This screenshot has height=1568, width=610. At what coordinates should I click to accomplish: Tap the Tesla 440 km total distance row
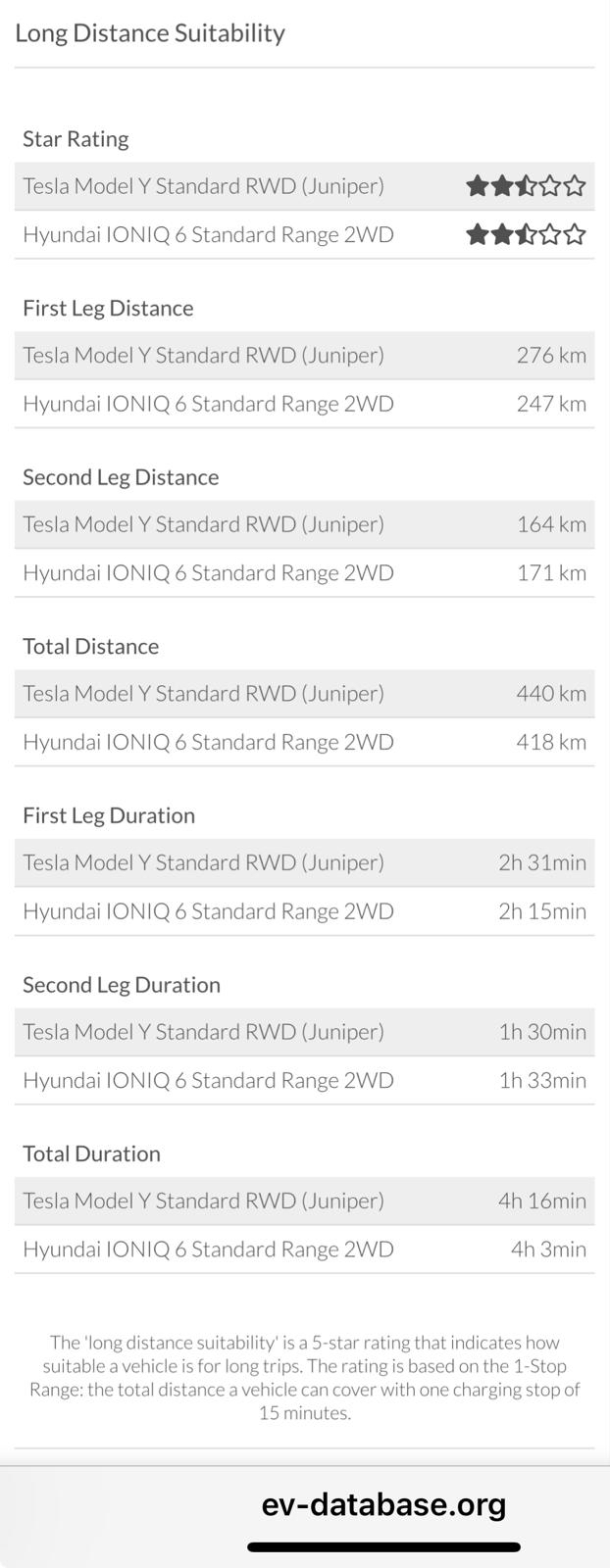[304, 694]
